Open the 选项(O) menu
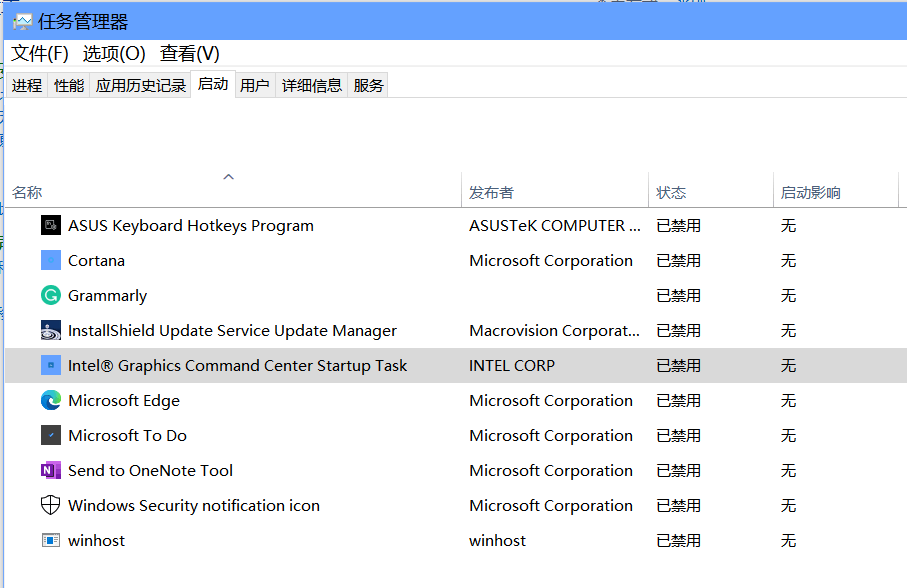 point(114,54)
